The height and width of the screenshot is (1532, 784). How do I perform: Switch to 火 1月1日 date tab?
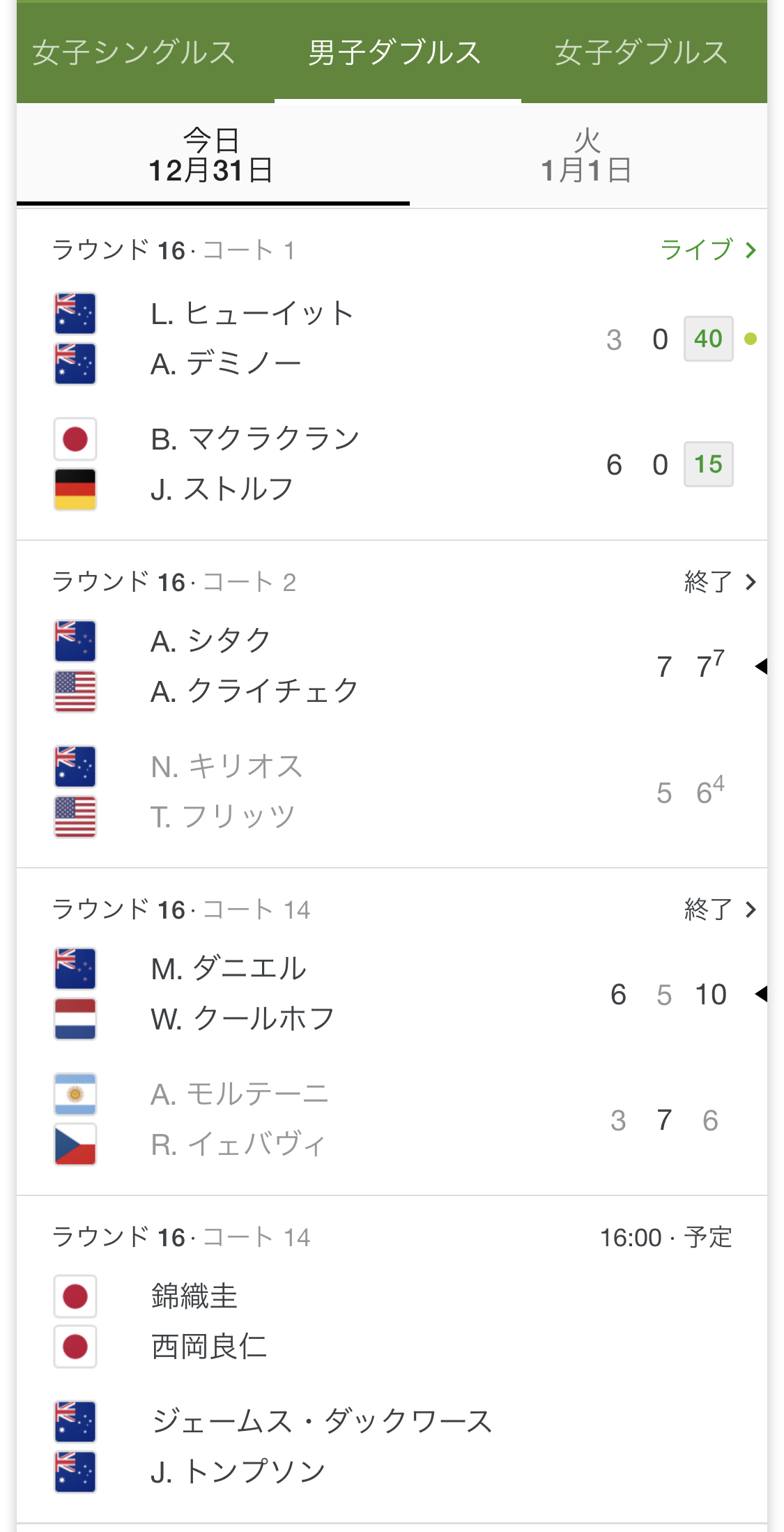587,156
